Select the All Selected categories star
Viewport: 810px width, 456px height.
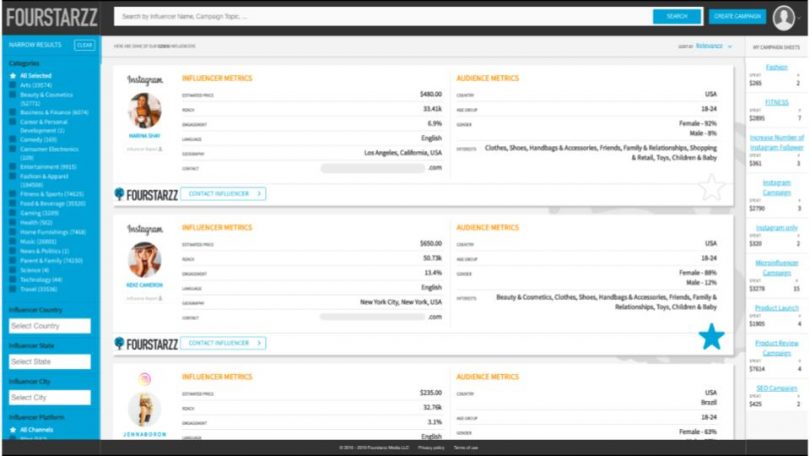(x=13, y=76)
